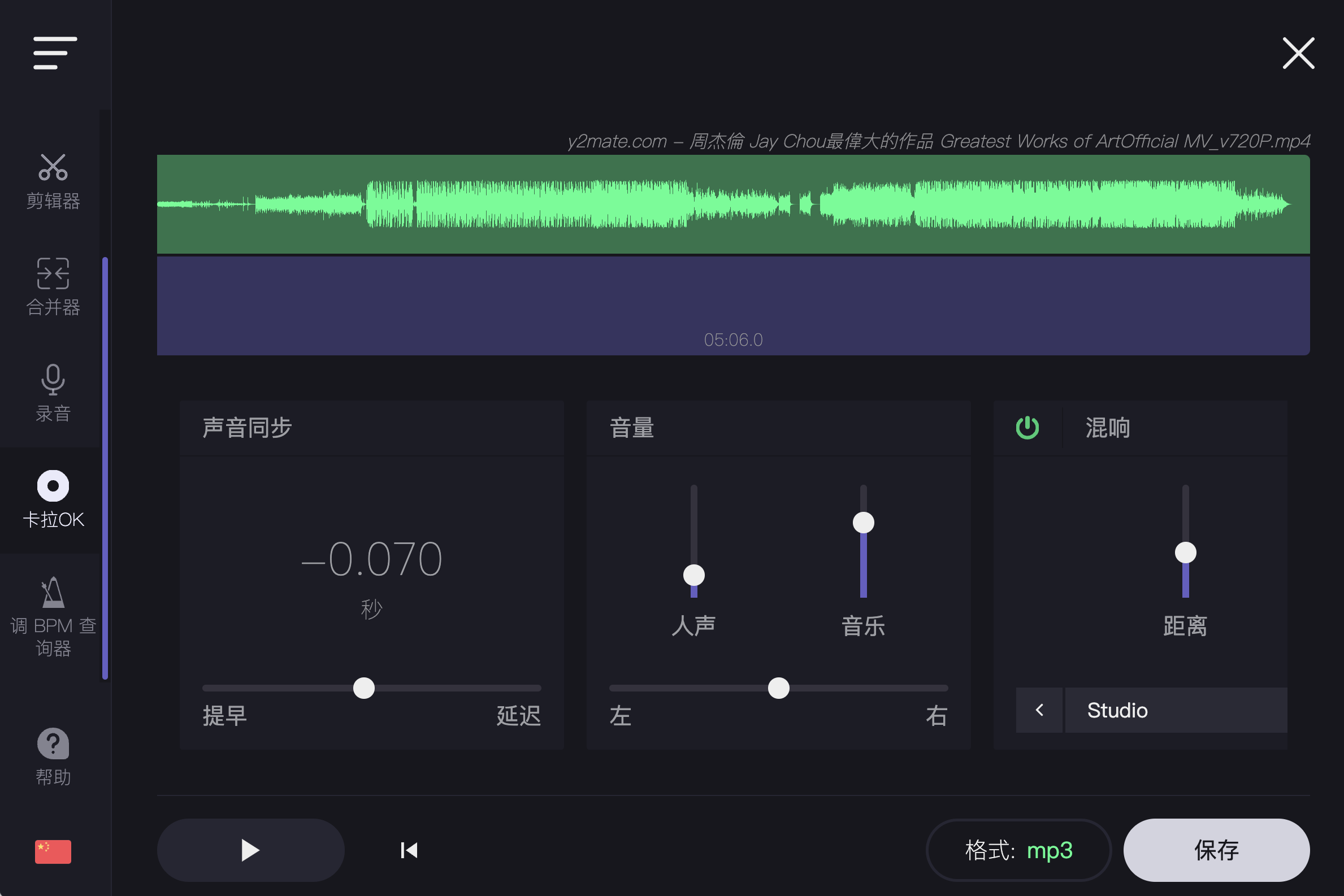The image size is (1344, 896).
Task: Click the 距离 reverb distance slider knob
Action: click(x=1185, y=553)
